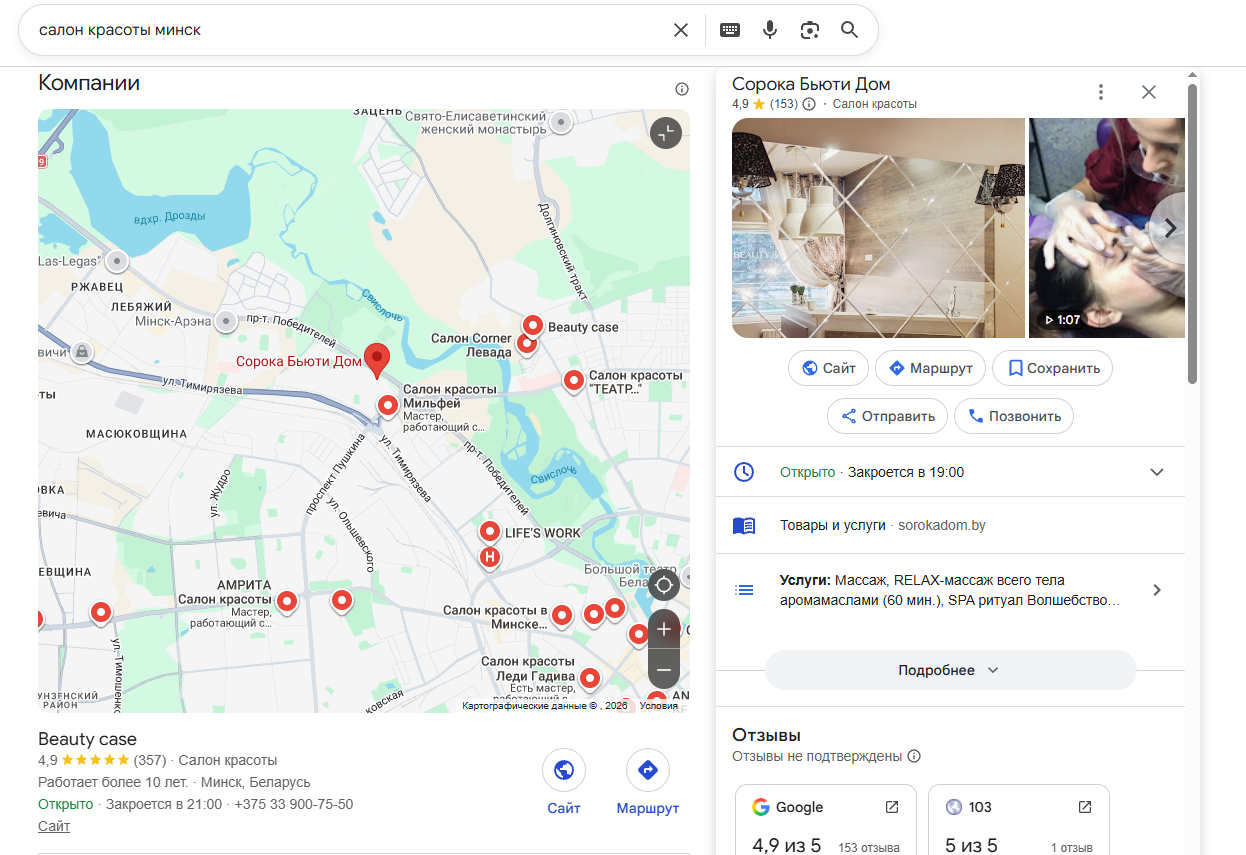This screenshot has height=855, width=1246.
Task: Click in the search input field
Action: pyautogui.click(x=350, y=30)
